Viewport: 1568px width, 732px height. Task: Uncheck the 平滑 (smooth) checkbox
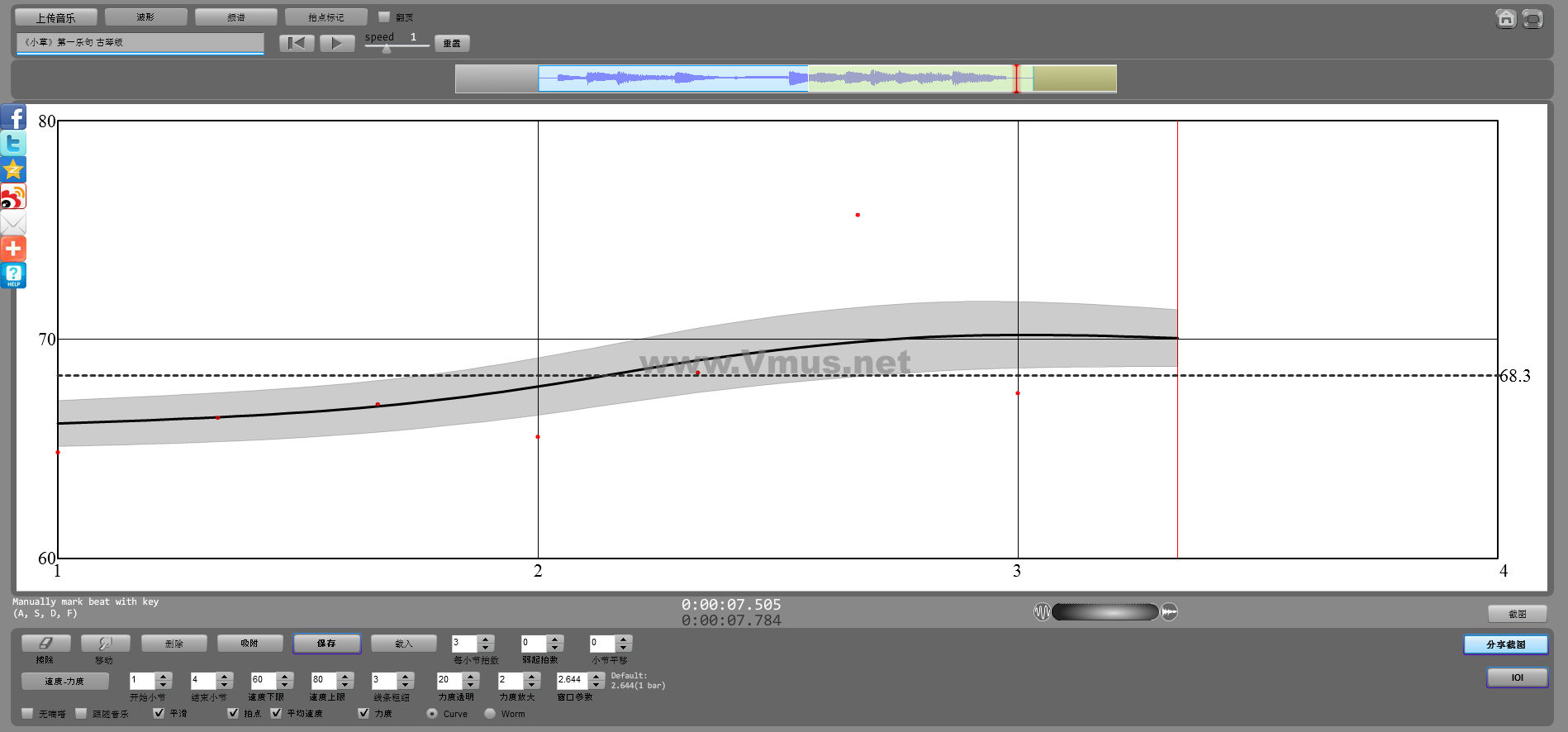point(159,713)
